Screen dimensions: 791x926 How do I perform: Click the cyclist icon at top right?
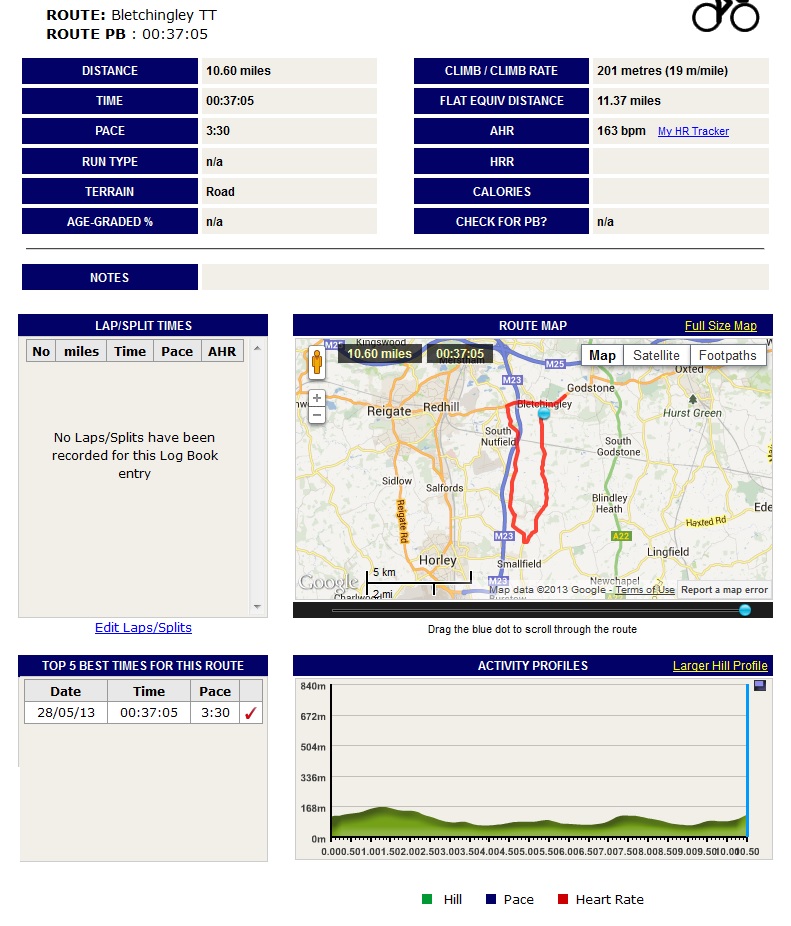[726, 14]
